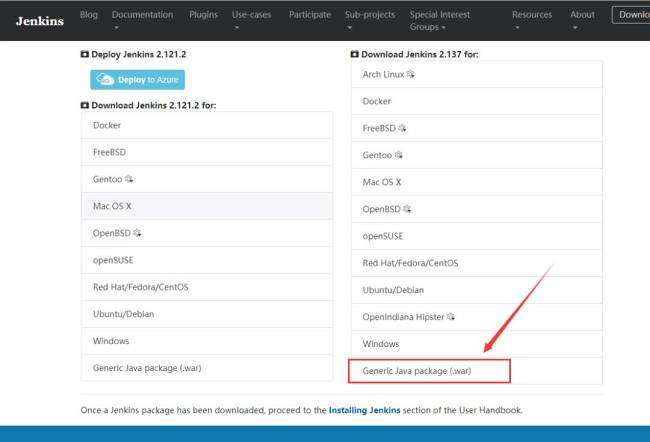This screenshot has height=442, width=650.
Task: Select Red Hat/Fedora/CentOS under Jenkins 2.121.2
Action: tap(207, 287)
